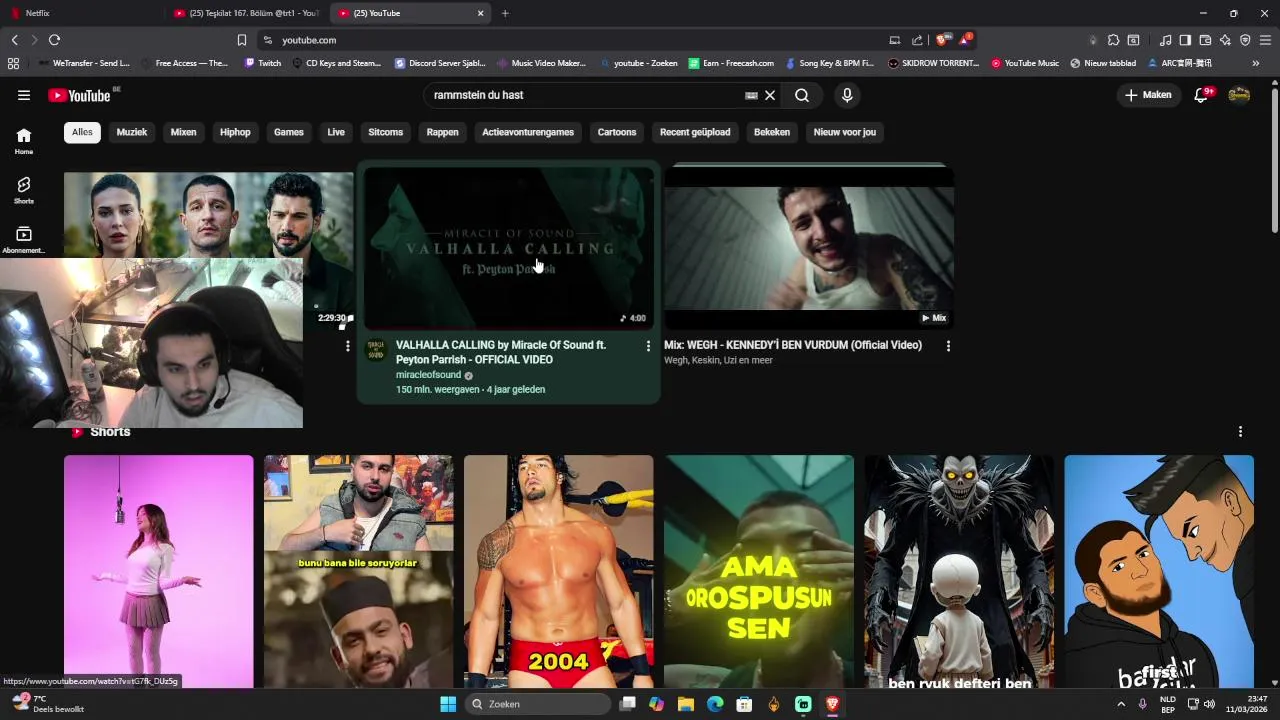
Task: Select the Games filter chip
Action: click(289, 132)
